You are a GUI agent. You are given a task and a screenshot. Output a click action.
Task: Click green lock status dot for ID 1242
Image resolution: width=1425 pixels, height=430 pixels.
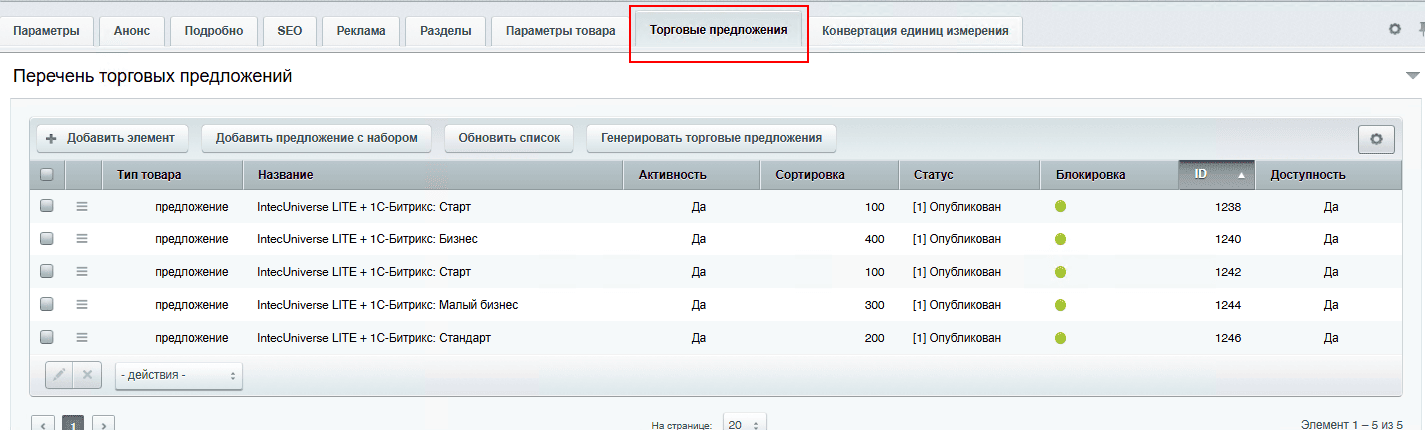pyautogui.click(x=1060, y=272)
